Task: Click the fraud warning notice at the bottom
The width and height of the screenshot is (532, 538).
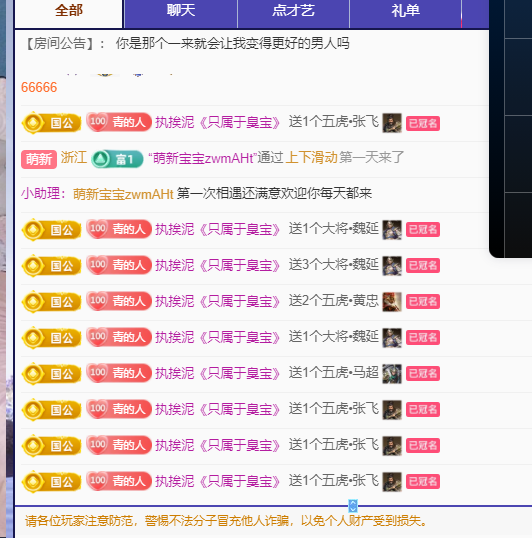Action: 226,521
